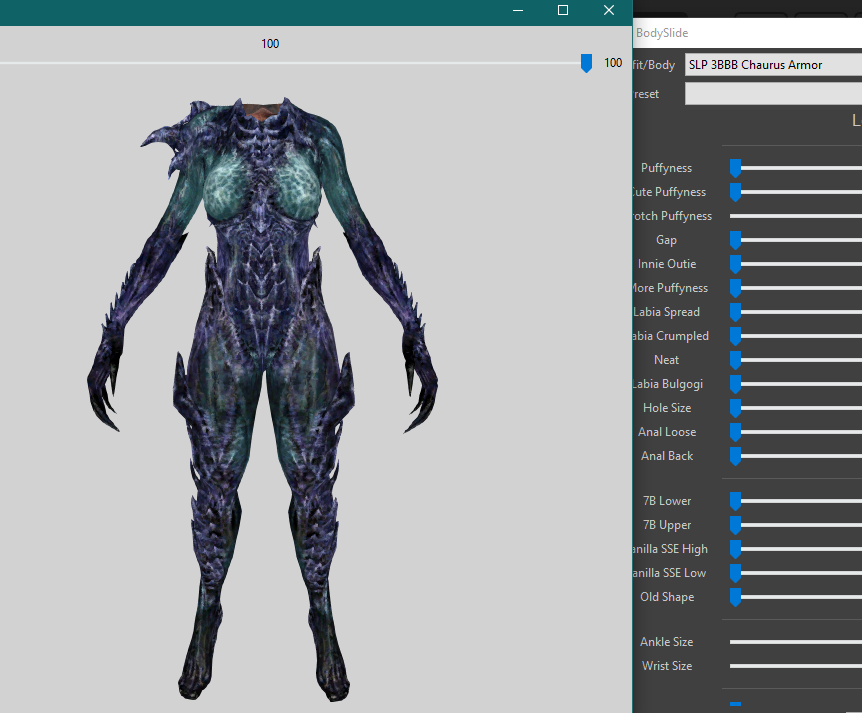Click the Ankle Size slider track
Screen dimensions: 862x713
pyautogui.click(x=796, y=642)
